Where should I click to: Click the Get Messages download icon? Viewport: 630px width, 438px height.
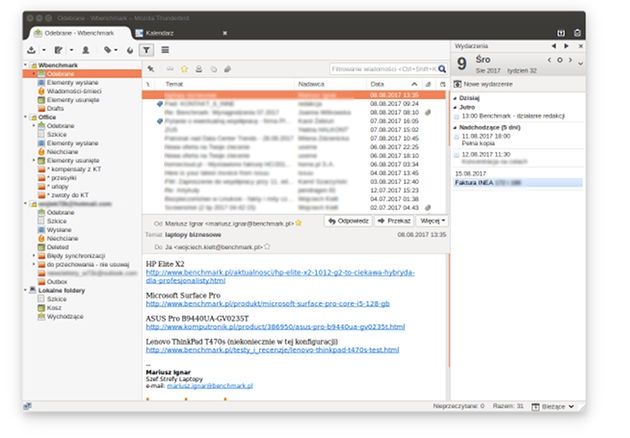pyautogui.click(x=31, y=50)
